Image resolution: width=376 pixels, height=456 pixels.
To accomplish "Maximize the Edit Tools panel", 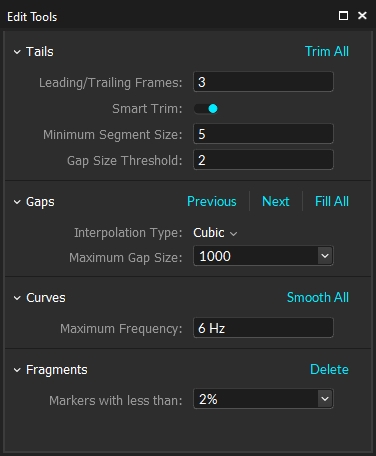I will [343, 16].
